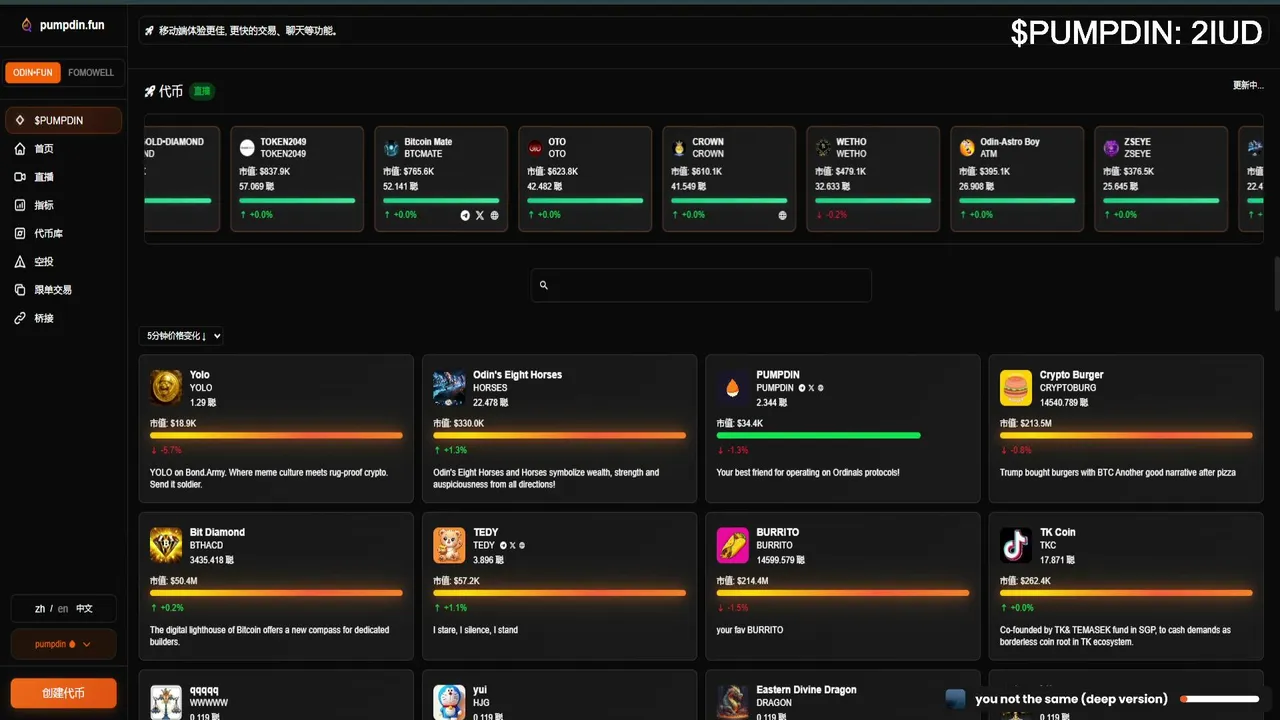The image size is (1280, 720).
Task: Click the Odin-Astro Boy avatar icon
Action: (x=967, y=148)
